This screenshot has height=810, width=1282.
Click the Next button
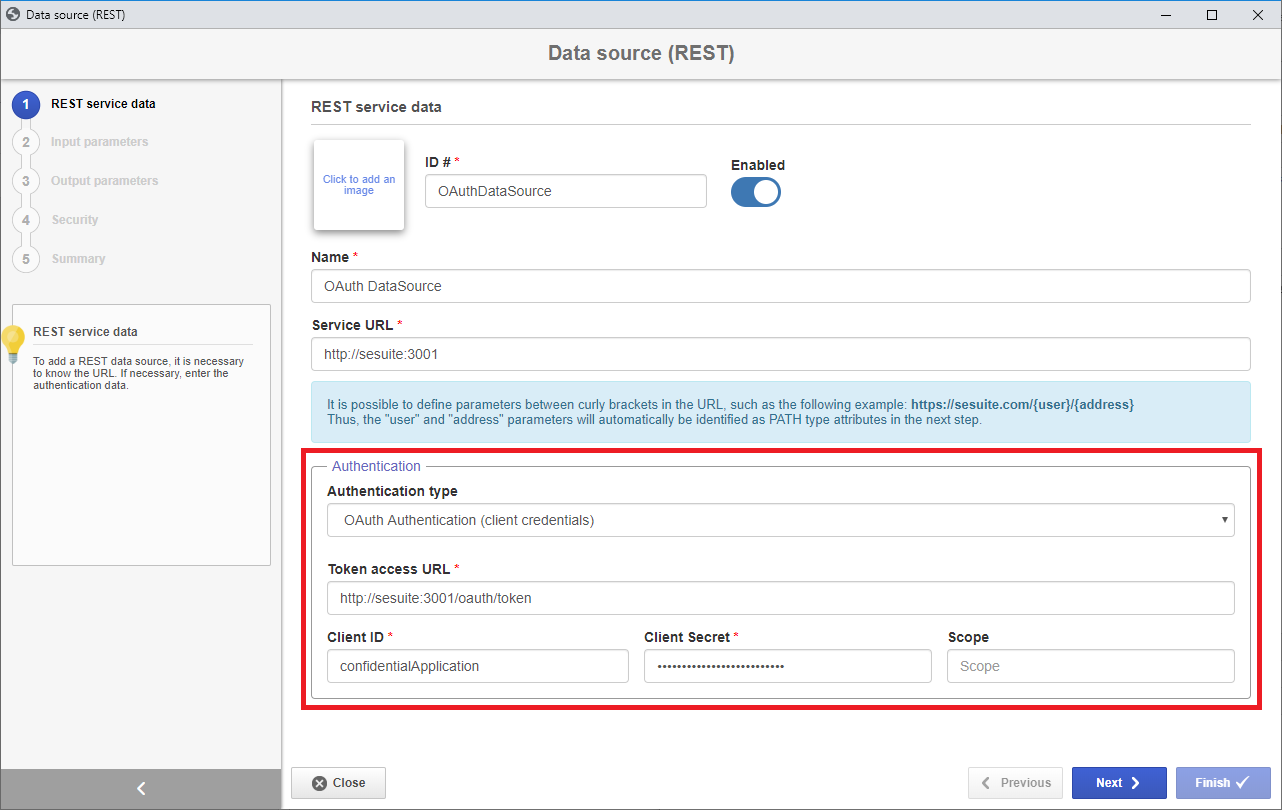point(1119,783)
